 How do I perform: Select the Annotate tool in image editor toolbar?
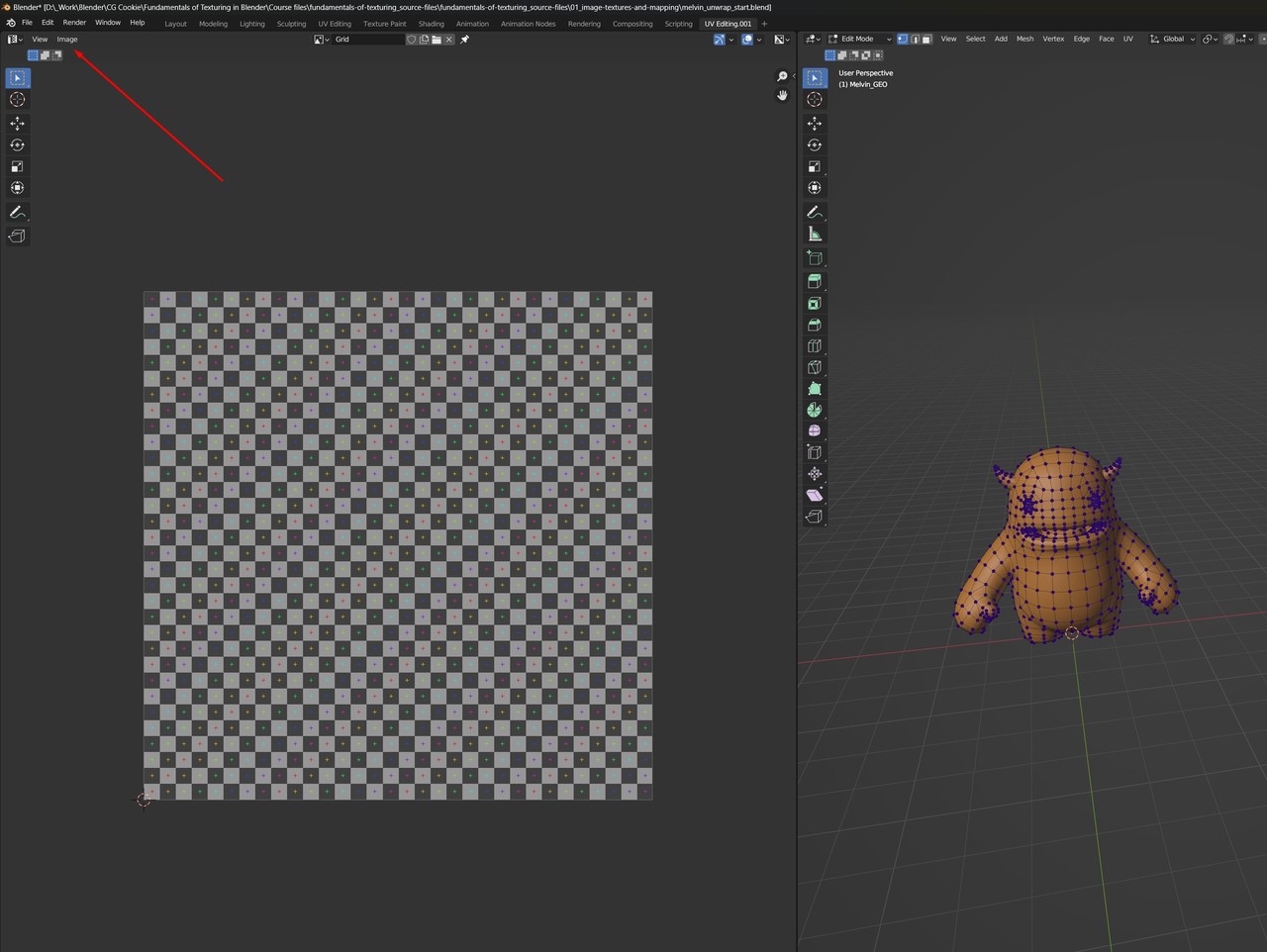[x=17, y=213]
